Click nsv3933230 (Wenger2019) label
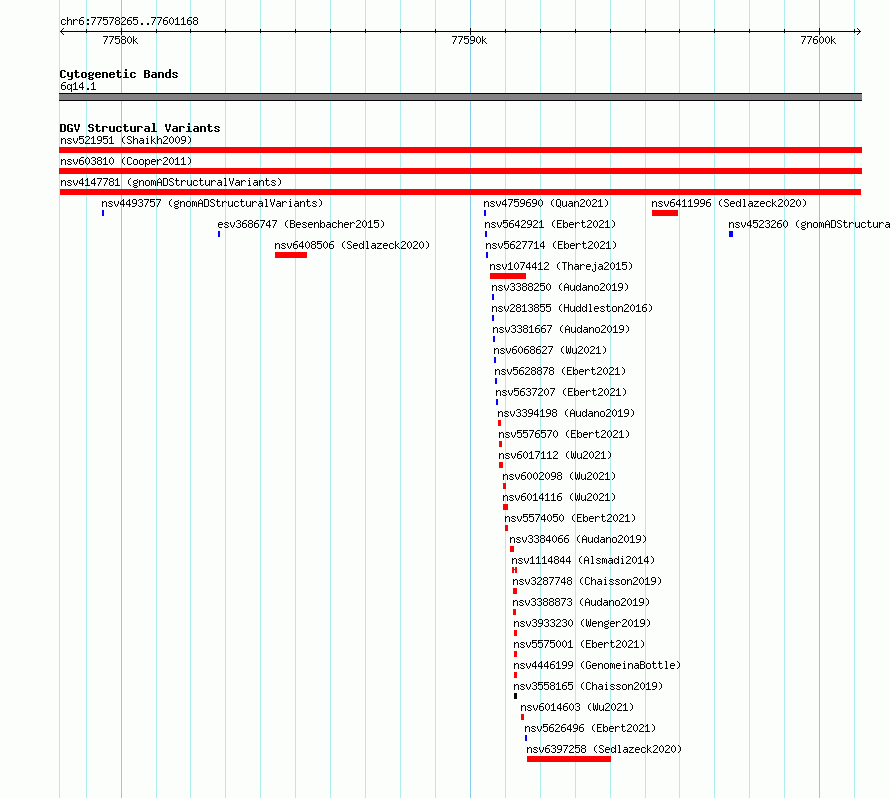The image size is (890, 798). 582,623
